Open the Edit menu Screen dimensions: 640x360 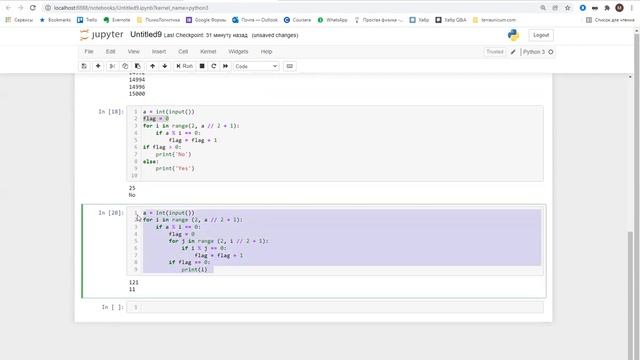click(x=111, y=52)
